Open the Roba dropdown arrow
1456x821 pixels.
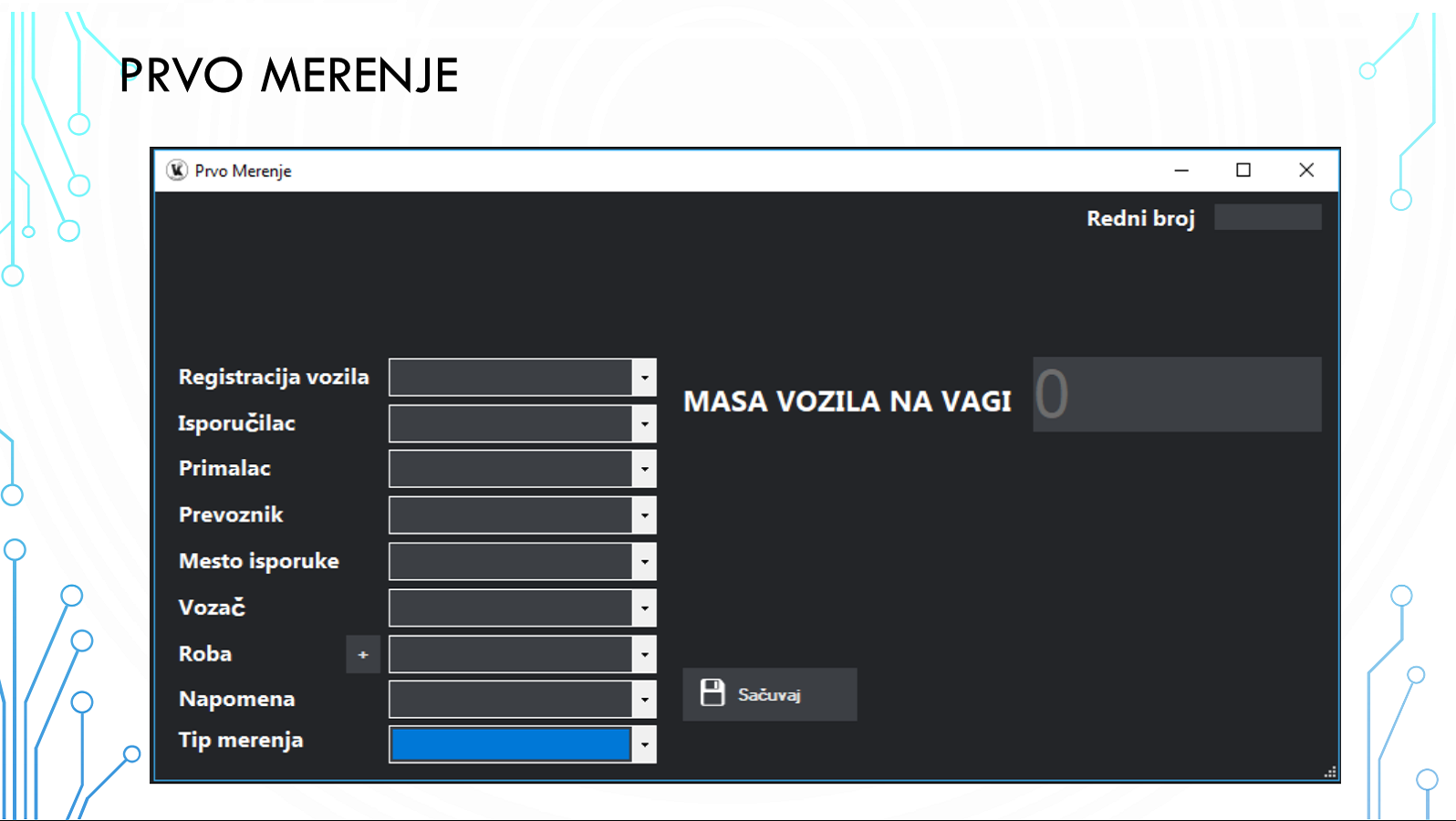pos(644,655)
